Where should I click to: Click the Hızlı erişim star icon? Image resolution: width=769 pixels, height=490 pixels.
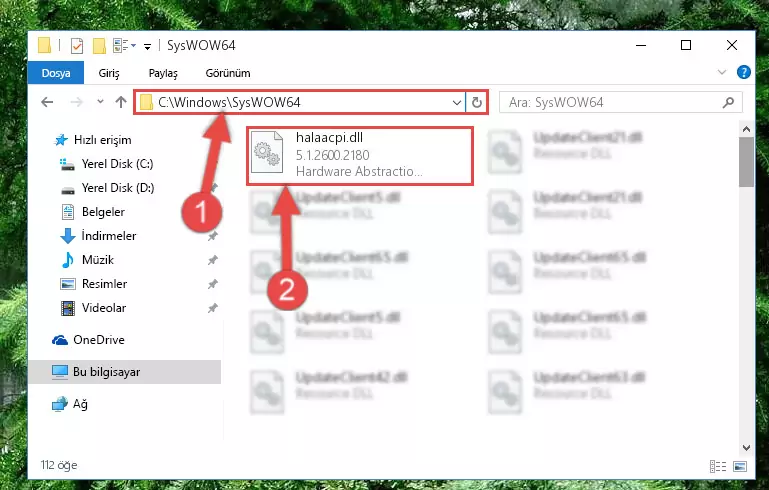61,140
